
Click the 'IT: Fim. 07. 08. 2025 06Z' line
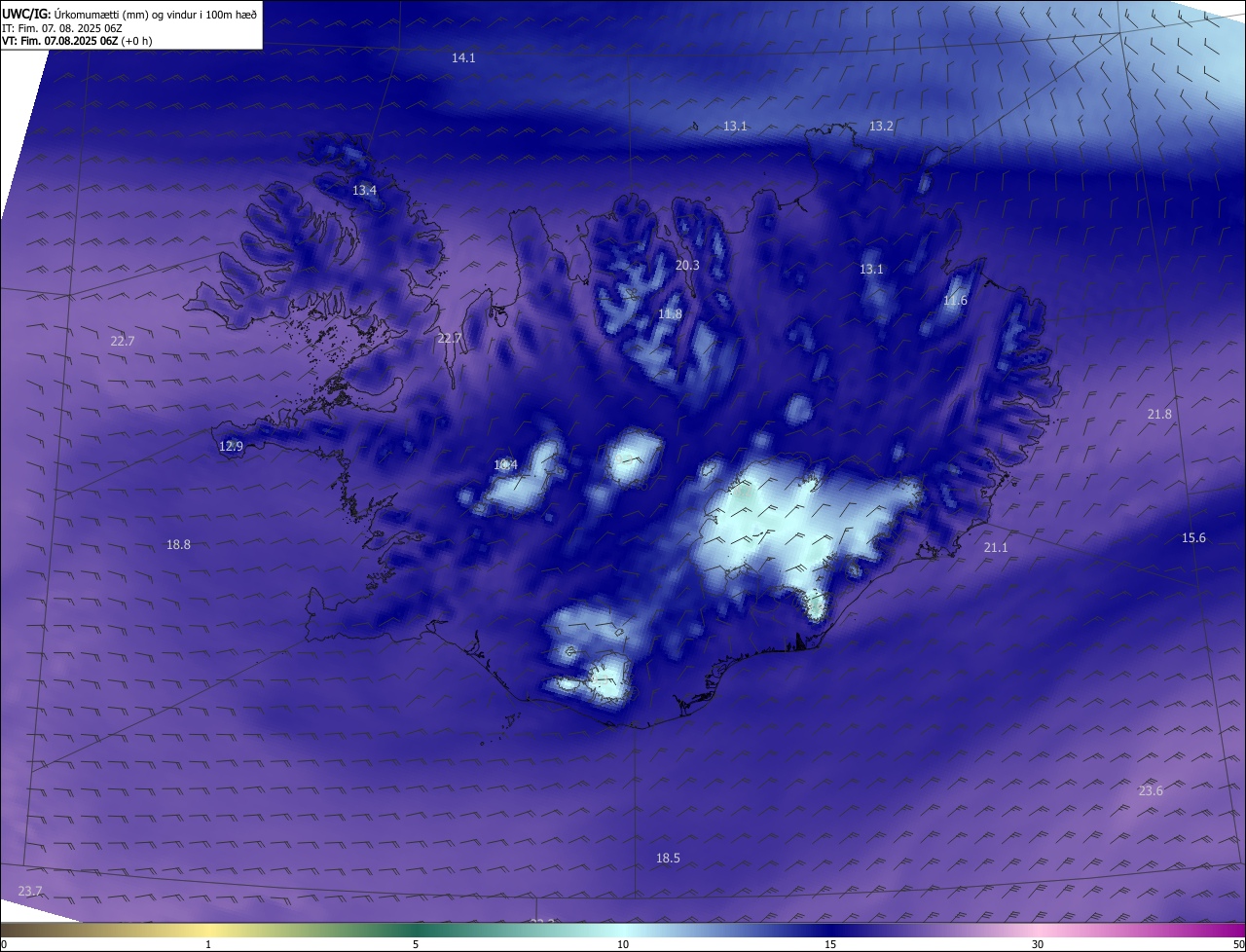click(x=61, y=28)
